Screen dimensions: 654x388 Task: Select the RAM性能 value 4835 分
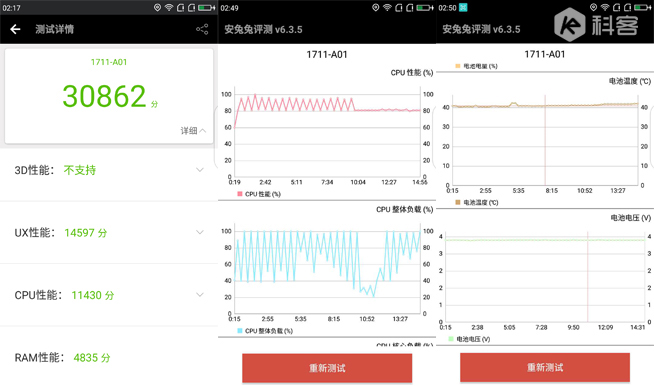(92, 358)
